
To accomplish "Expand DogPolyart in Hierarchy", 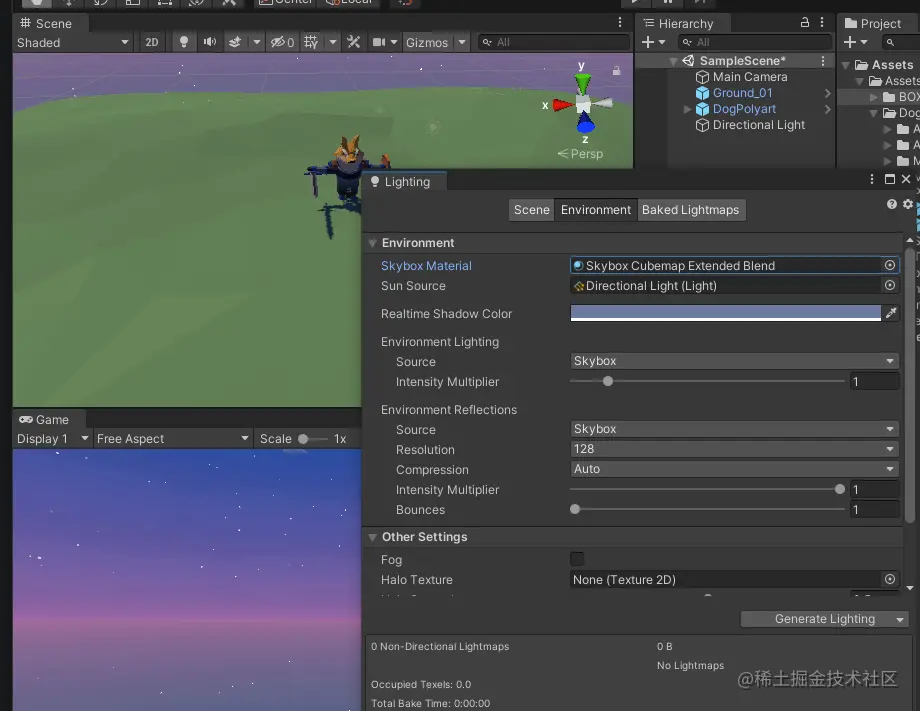I will tap(688, 109).
